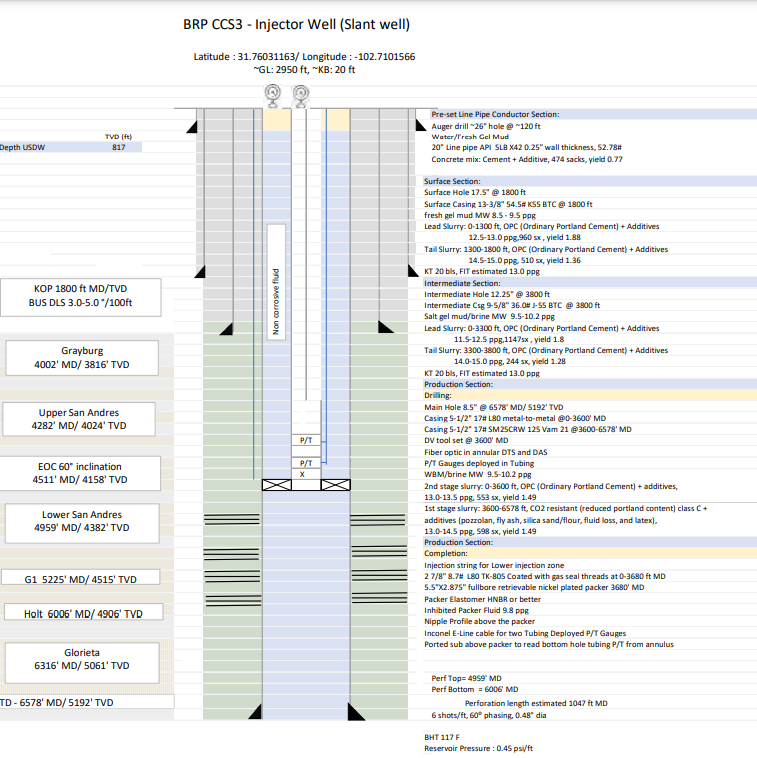The image size is (757, 758).
Task: Select the Grayburg formation label box
Action: 82,358
